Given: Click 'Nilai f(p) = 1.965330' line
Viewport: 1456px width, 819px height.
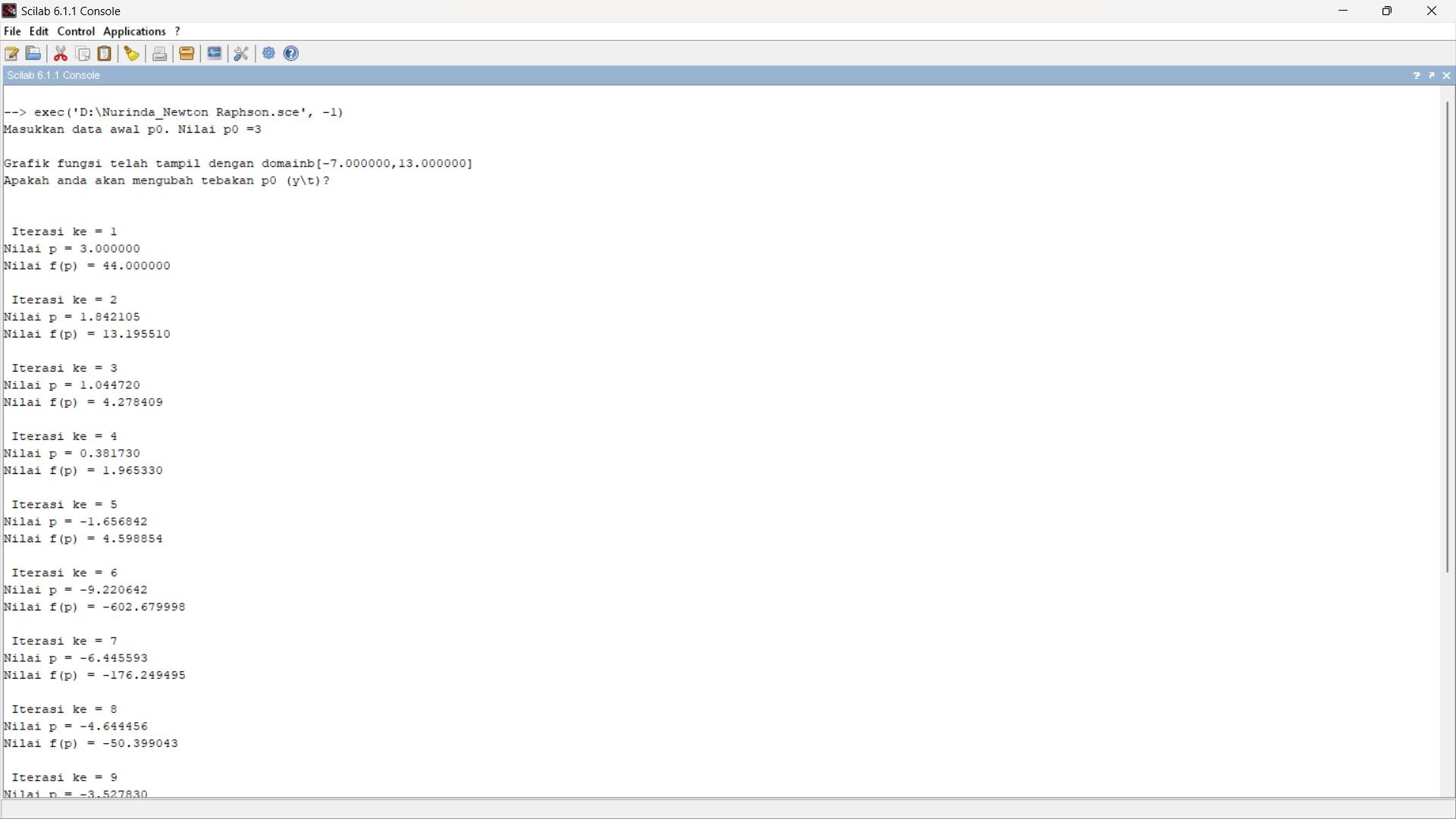Looking at the screenshot, I should click(83, 472).
